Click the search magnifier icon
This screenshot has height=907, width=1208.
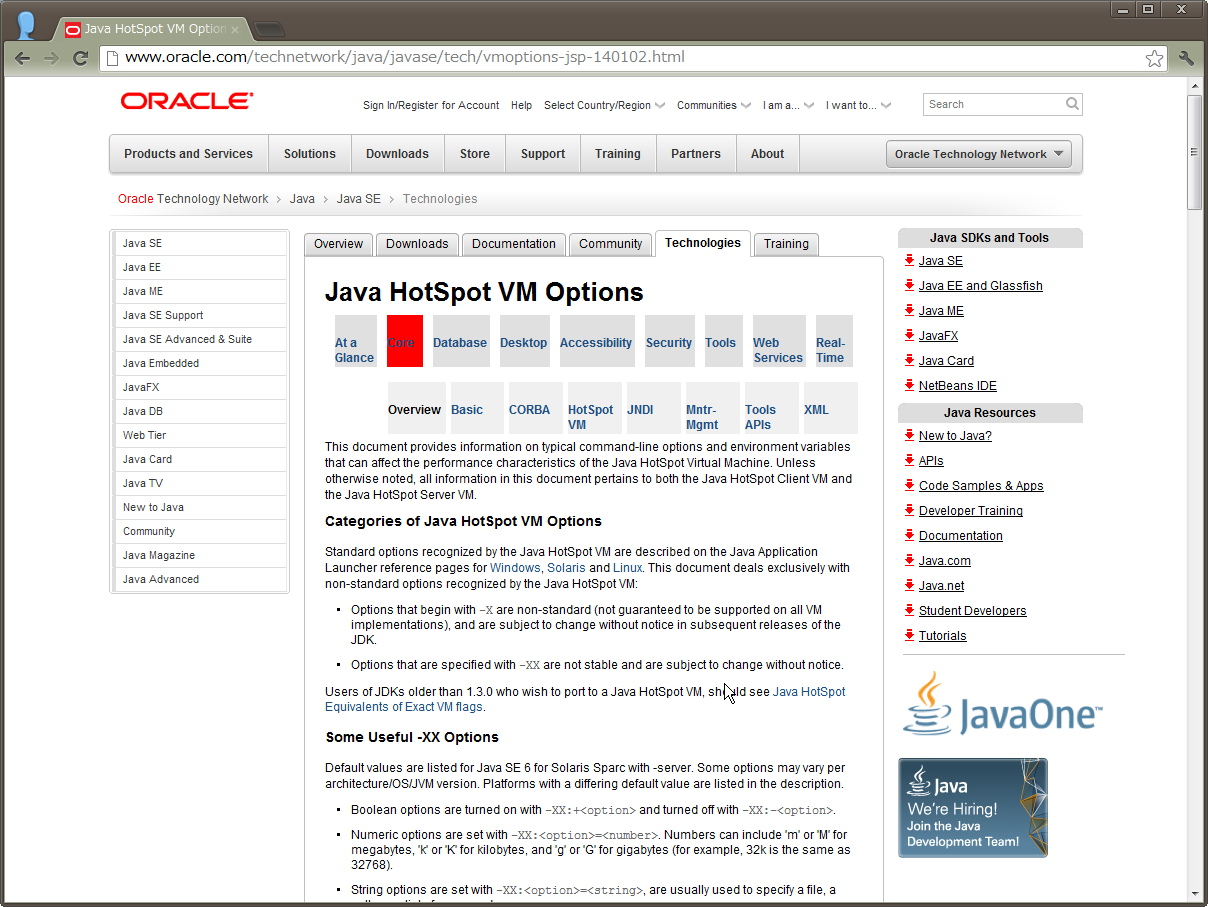pyautogui.click(x=1072, y=104)
